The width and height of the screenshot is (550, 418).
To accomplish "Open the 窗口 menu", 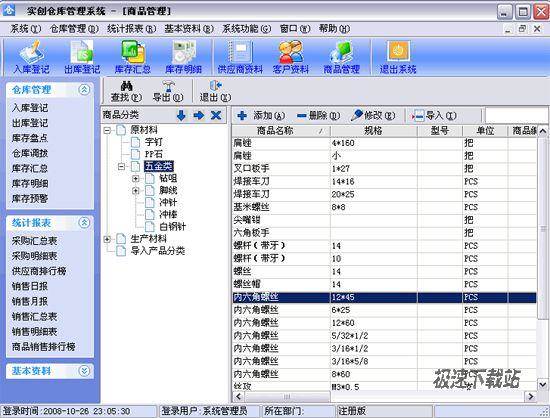I will click(x=295, y=29).
